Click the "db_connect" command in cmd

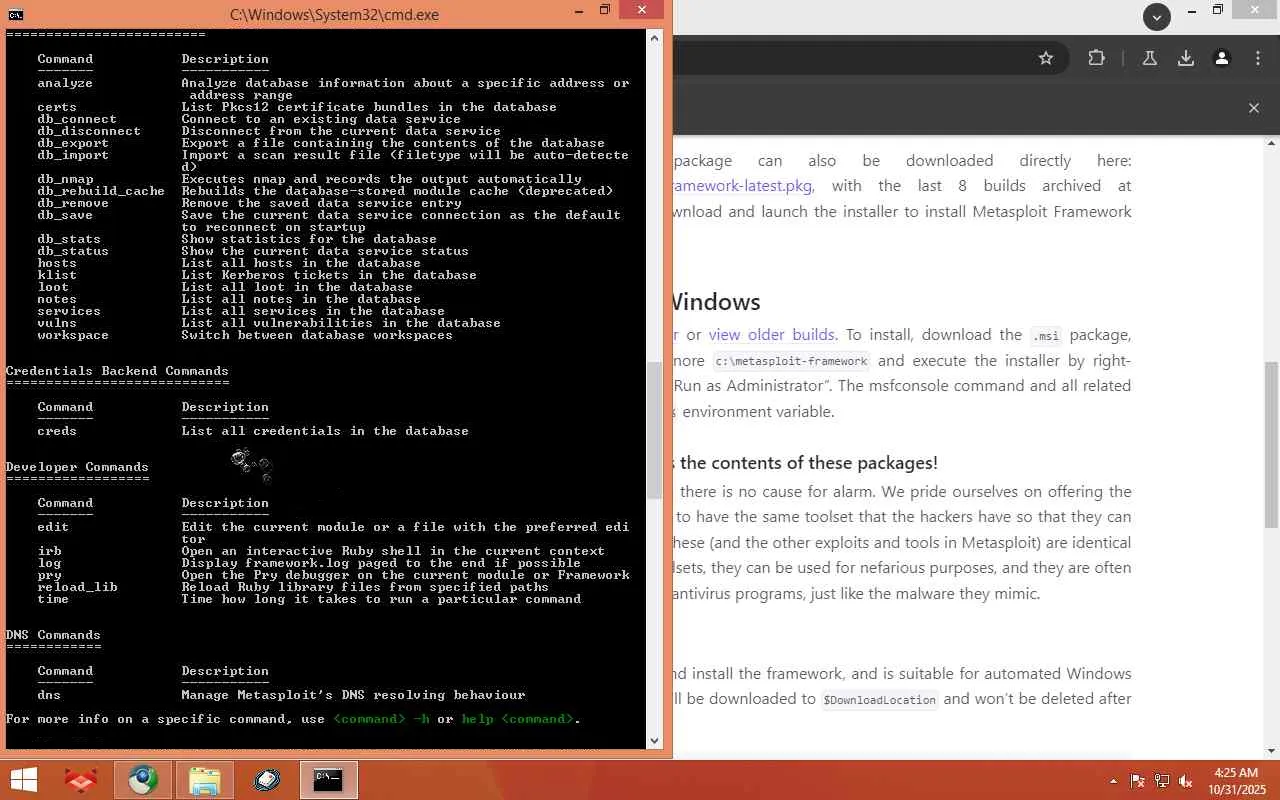coord(77,119)
